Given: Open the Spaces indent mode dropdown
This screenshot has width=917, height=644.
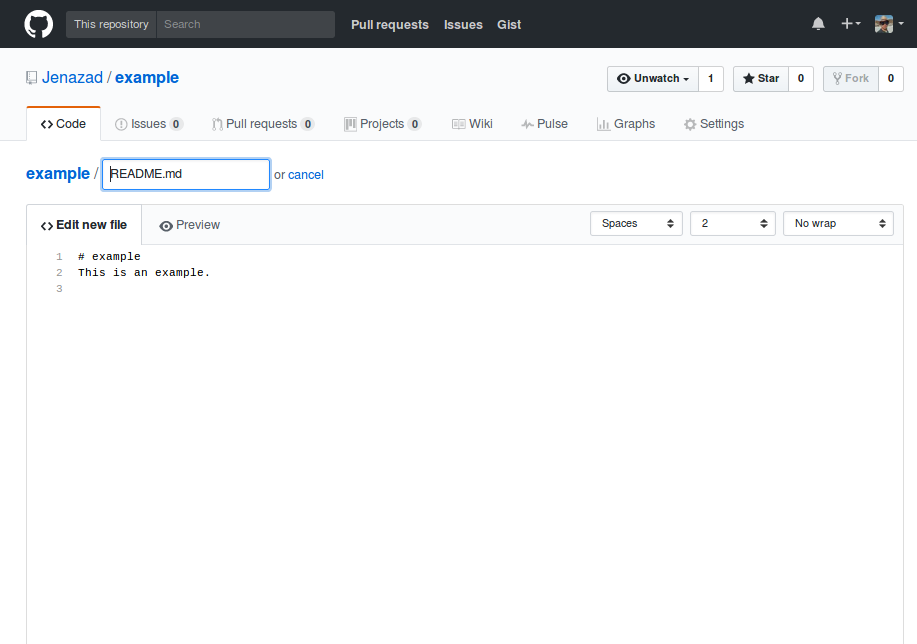Looking at the screenshot, I should pos(636,223).
